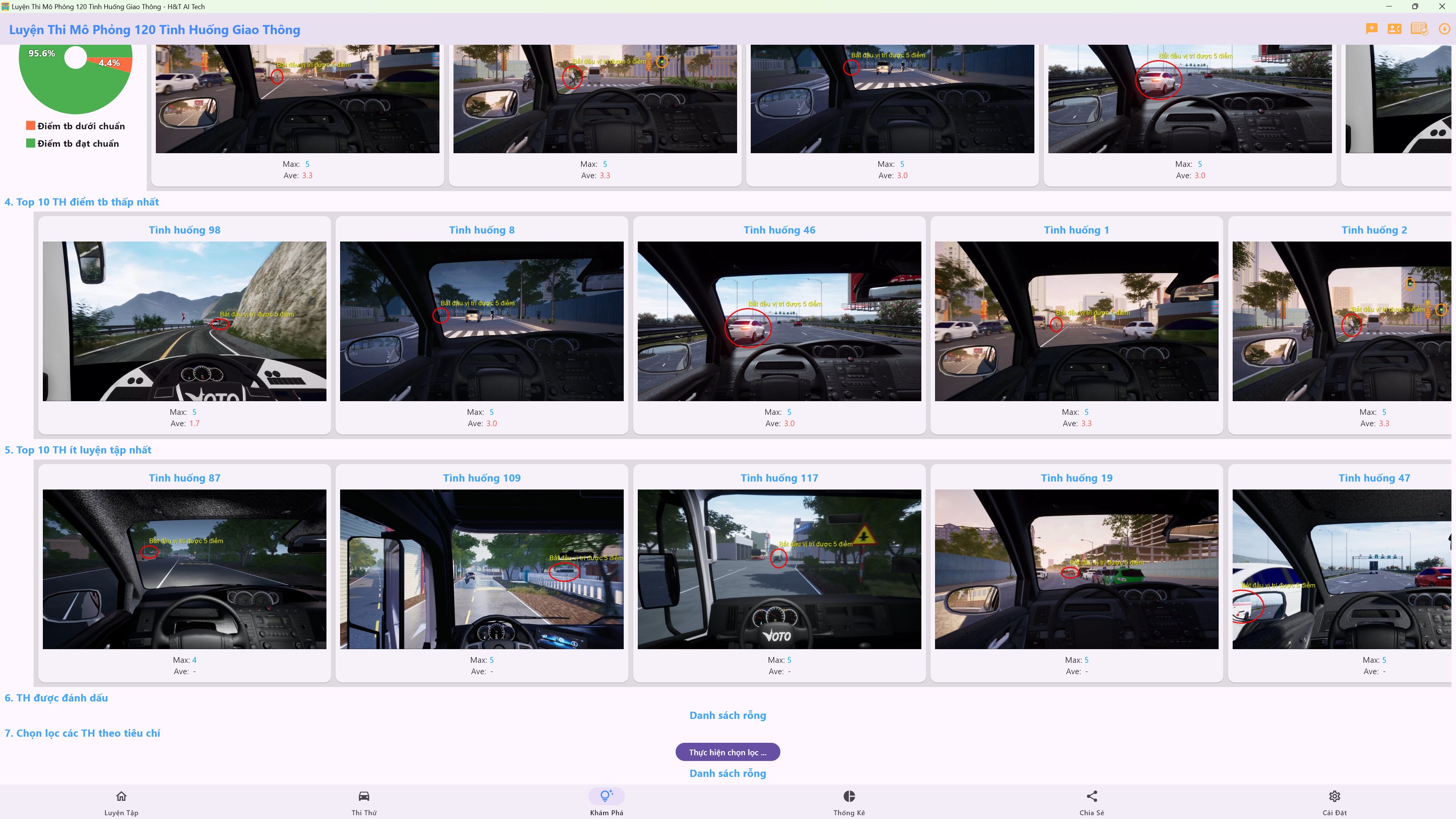Click the 'Max: 4' value of Tình huống 87
Image resolution: width=1456 pixels, height=819 pixels.
tap(185, 660)
